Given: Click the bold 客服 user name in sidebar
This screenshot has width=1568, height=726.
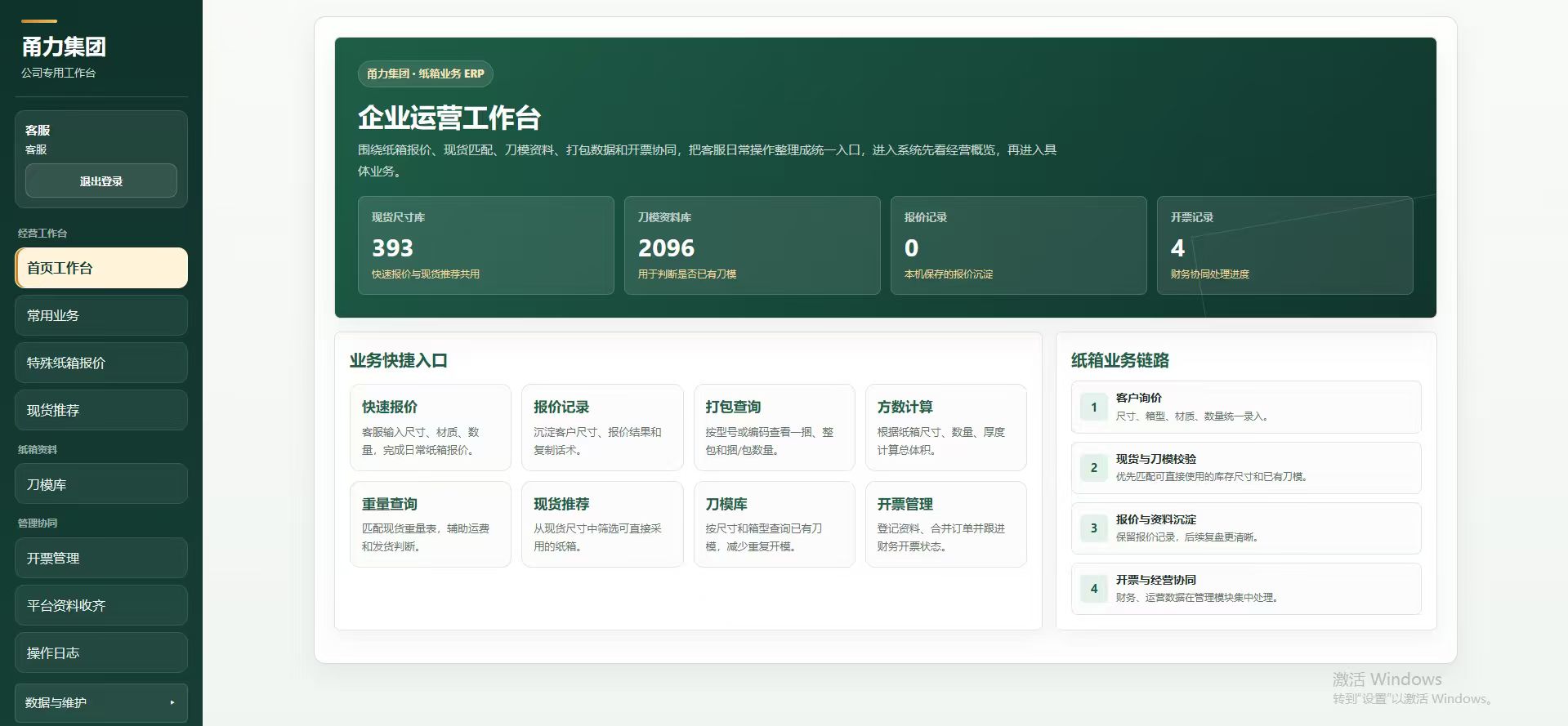Looking at the screenshot, I should [x=38, y=131].
